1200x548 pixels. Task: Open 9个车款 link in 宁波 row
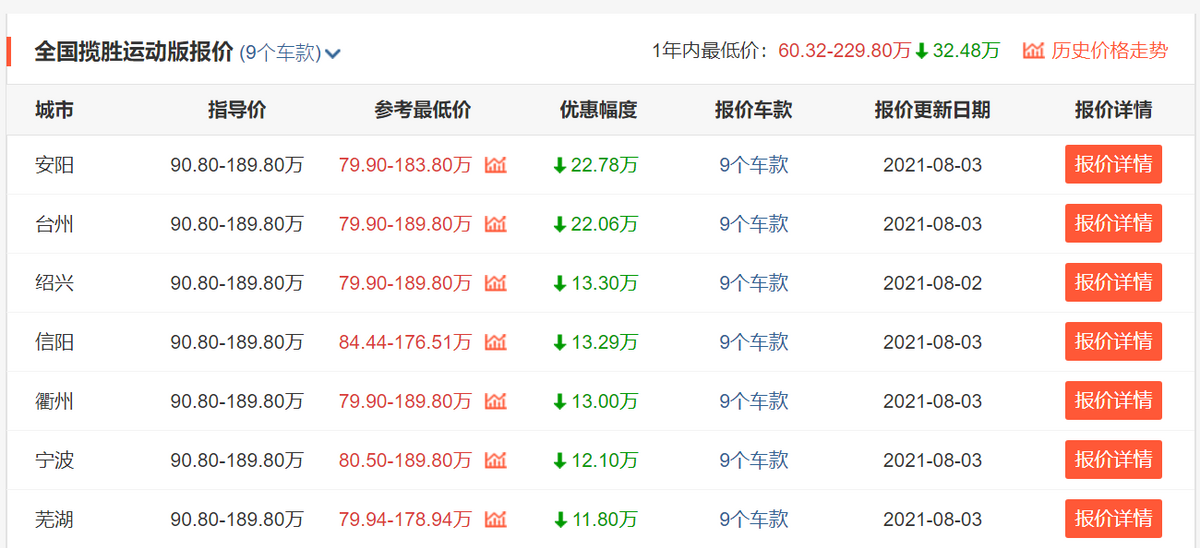754,460
